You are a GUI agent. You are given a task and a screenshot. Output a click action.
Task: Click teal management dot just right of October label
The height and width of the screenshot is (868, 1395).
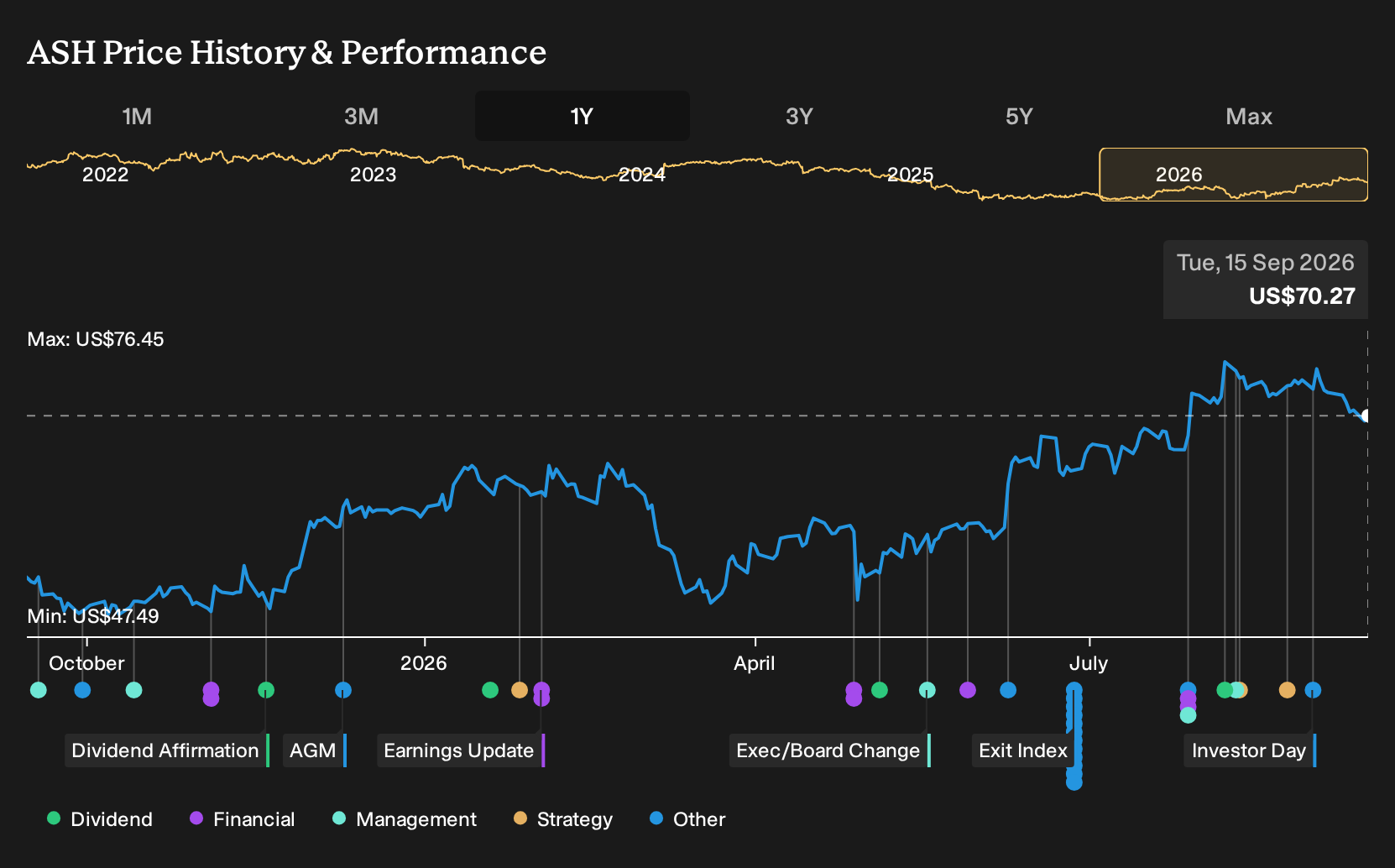tap(133, 690)
